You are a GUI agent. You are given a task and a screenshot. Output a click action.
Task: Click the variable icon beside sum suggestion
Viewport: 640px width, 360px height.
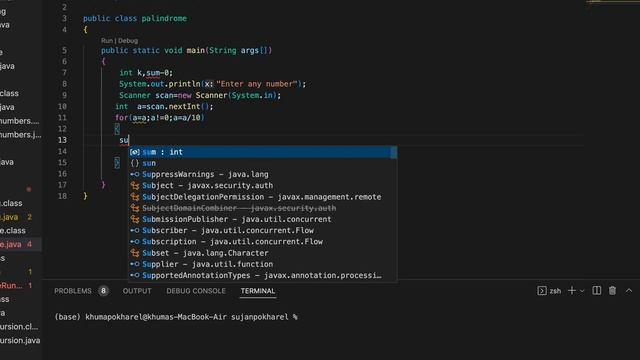tap(135, 152)
